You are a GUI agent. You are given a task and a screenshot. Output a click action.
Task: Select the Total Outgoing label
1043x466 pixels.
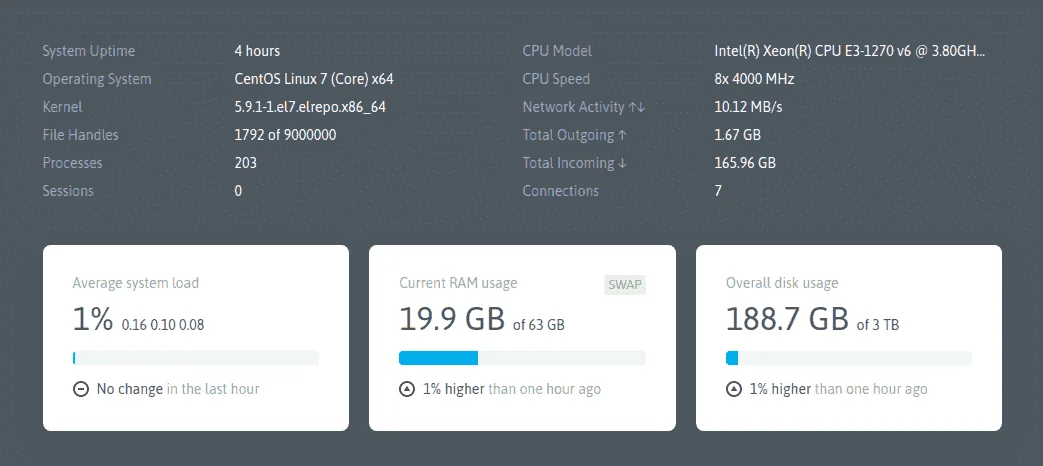click(575, 135)
